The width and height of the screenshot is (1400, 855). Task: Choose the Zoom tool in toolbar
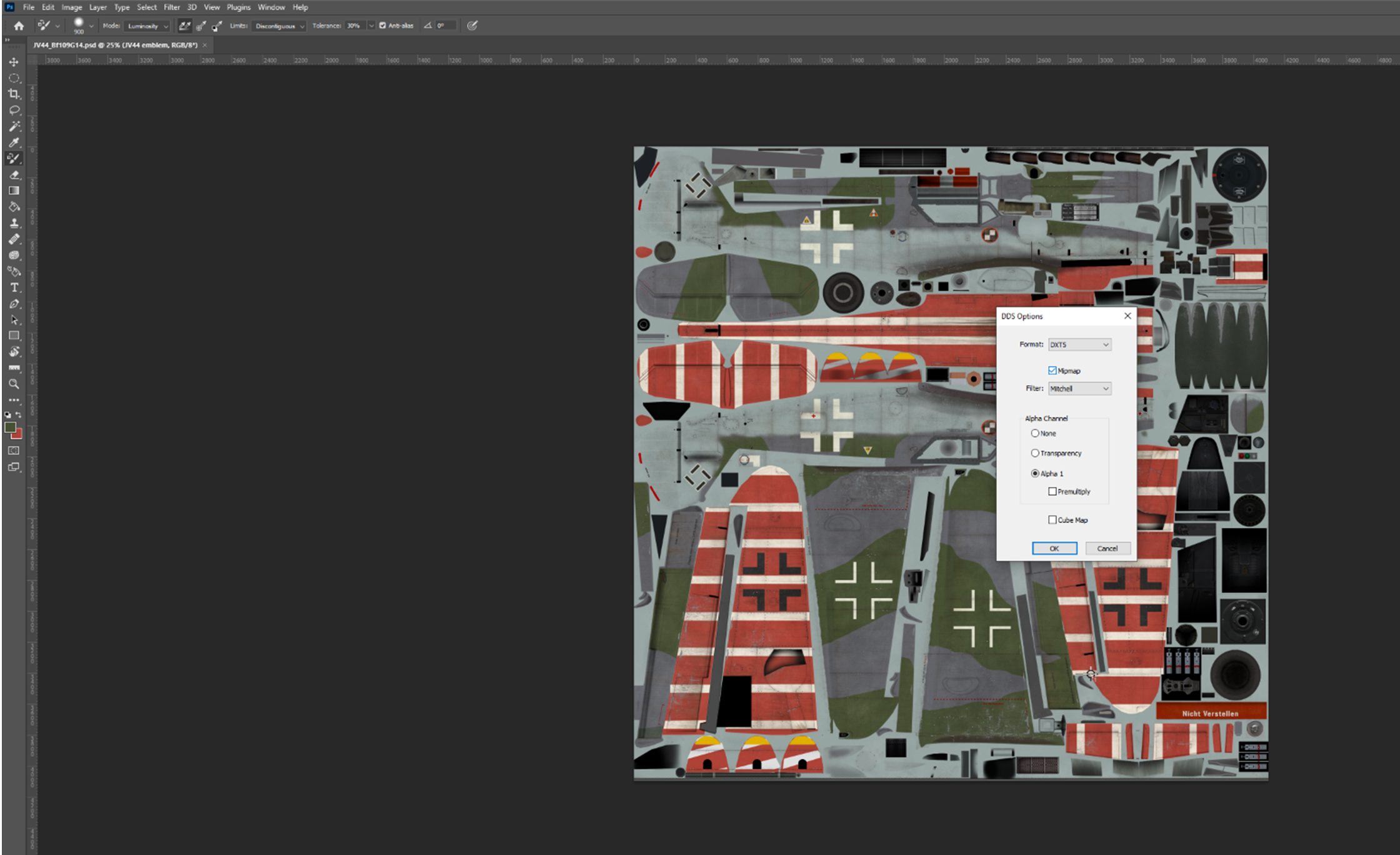click(14, 384)
